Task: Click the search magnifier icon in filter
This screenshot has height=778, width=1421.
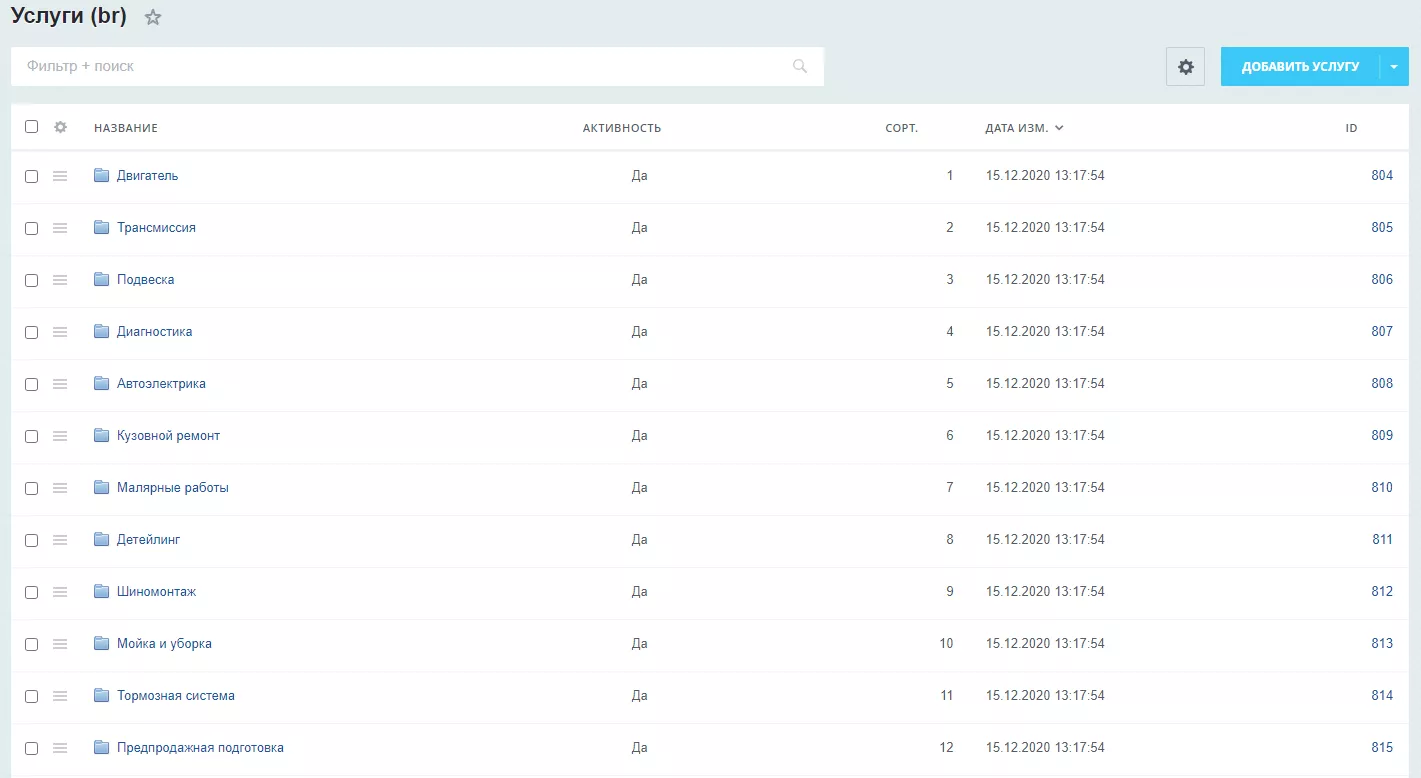Action: [800, 66]
